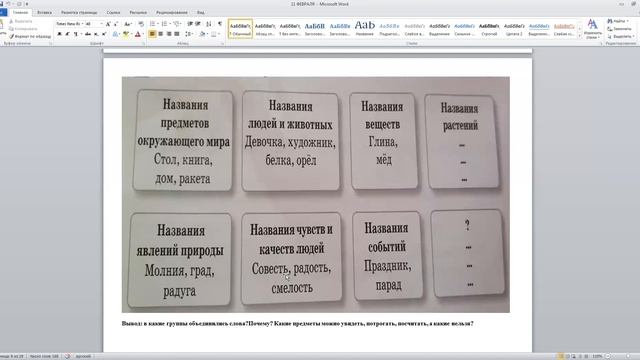Image resolution: width=640 pixels, height=360 pixels.
Task: Apply subscript formatting
Action: (x=96, y=34)
